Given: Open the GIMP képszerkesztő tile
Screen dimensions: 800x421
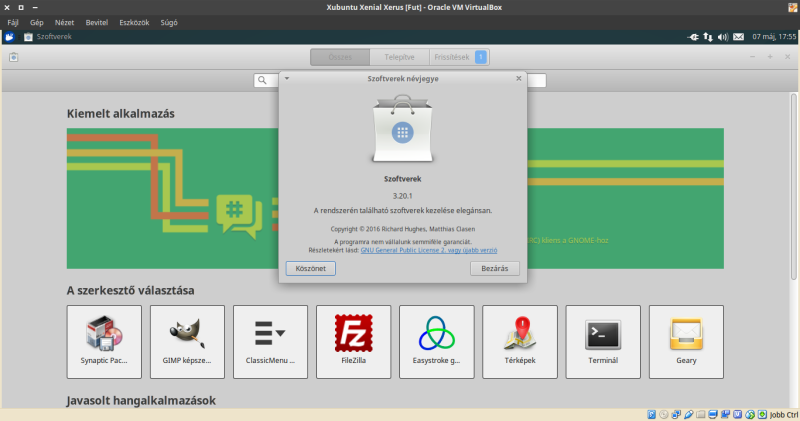Looking at the screenshot, I should point(187,342).
